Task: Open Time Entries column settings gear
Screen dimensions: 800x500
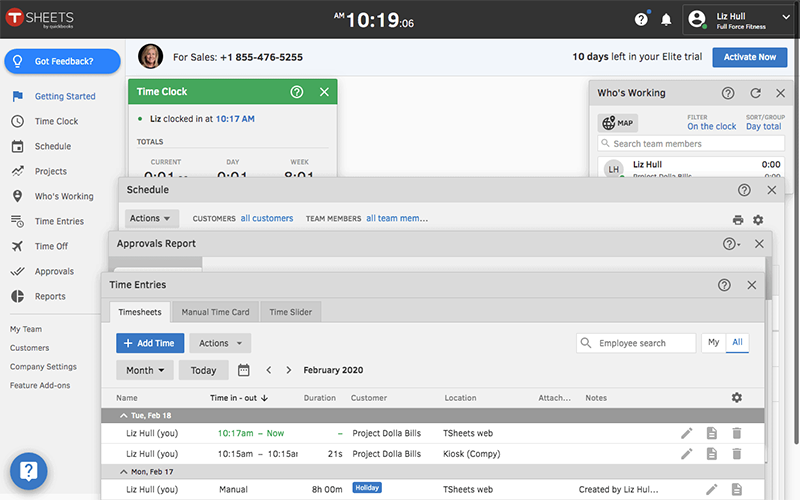Action: (x=737, y=397)
